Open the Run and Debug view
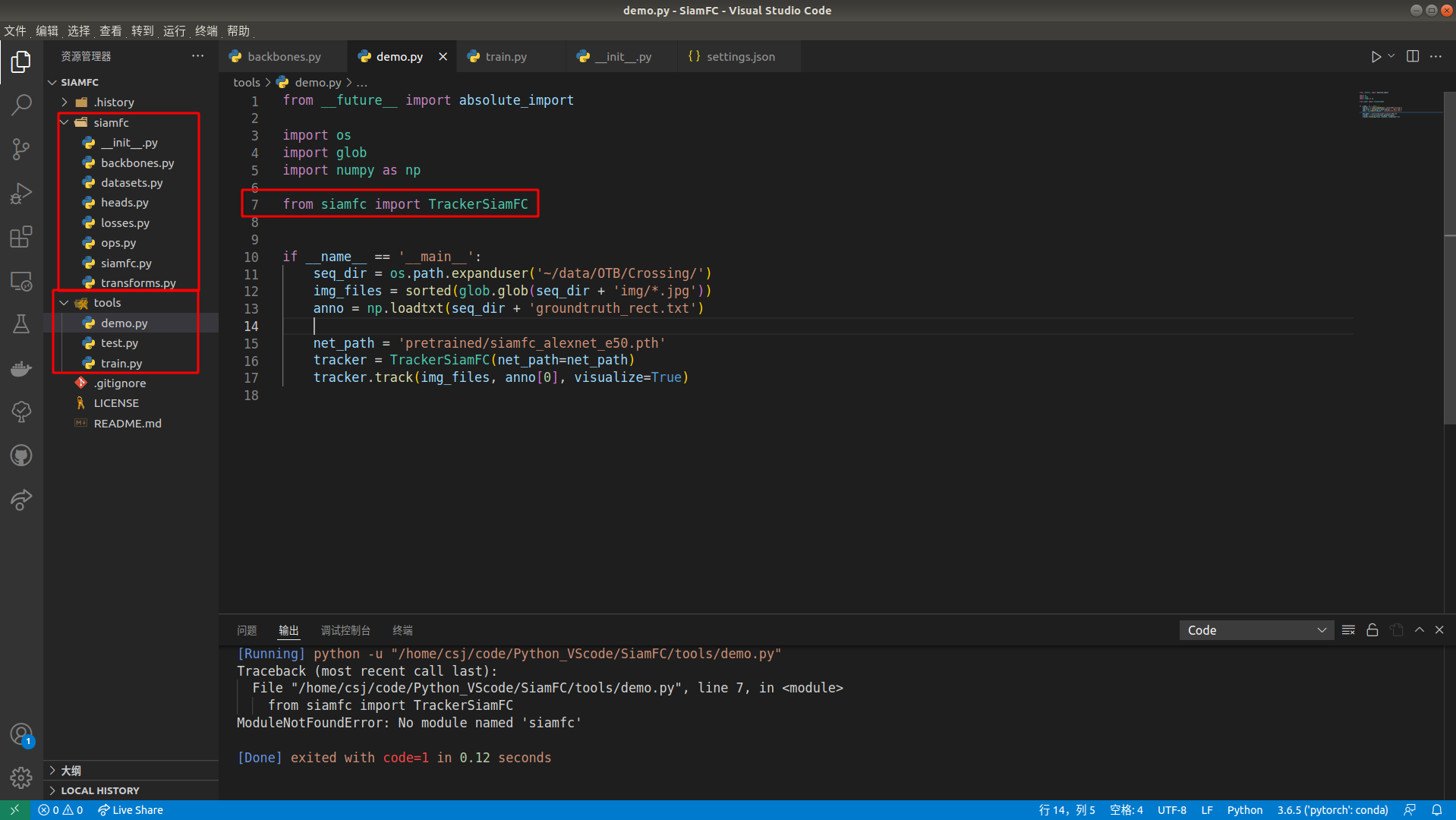The image size is (1456, 820). tap(20, 193)
